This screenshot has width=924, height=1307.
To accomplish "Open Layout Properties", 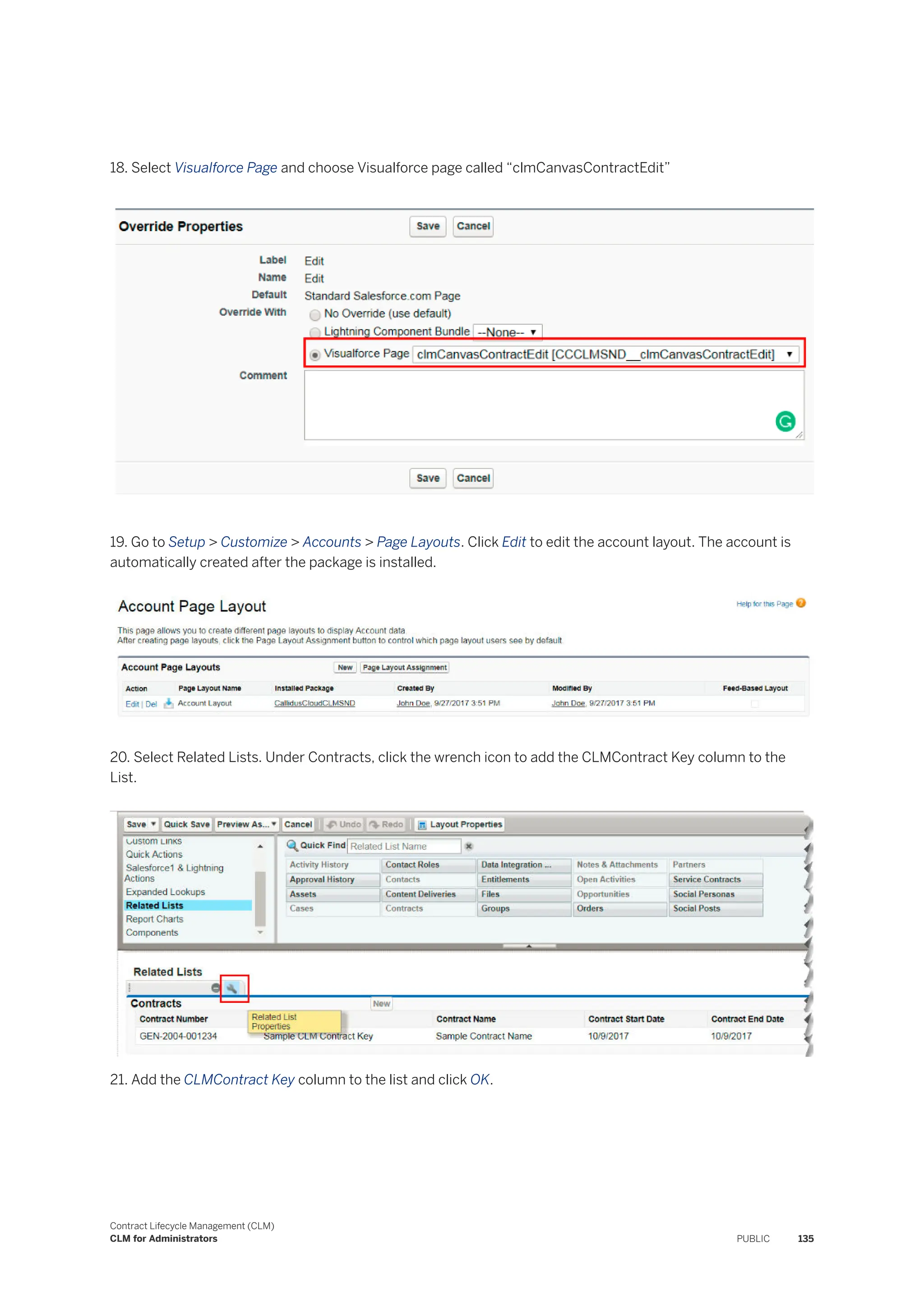I will [x=460, y=824].
